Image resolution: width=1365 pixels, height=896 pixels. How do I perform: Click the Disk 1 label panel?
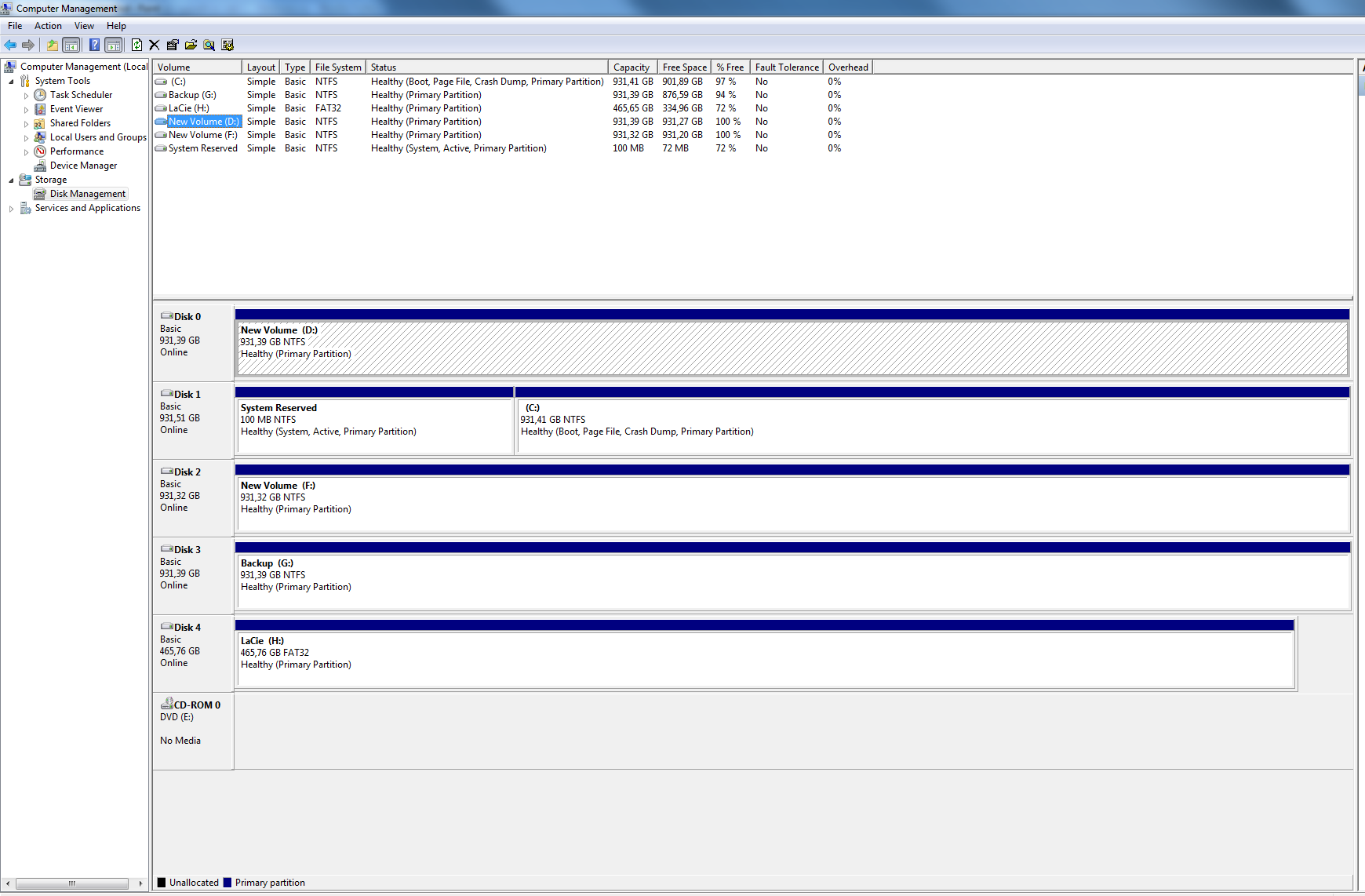193,419
